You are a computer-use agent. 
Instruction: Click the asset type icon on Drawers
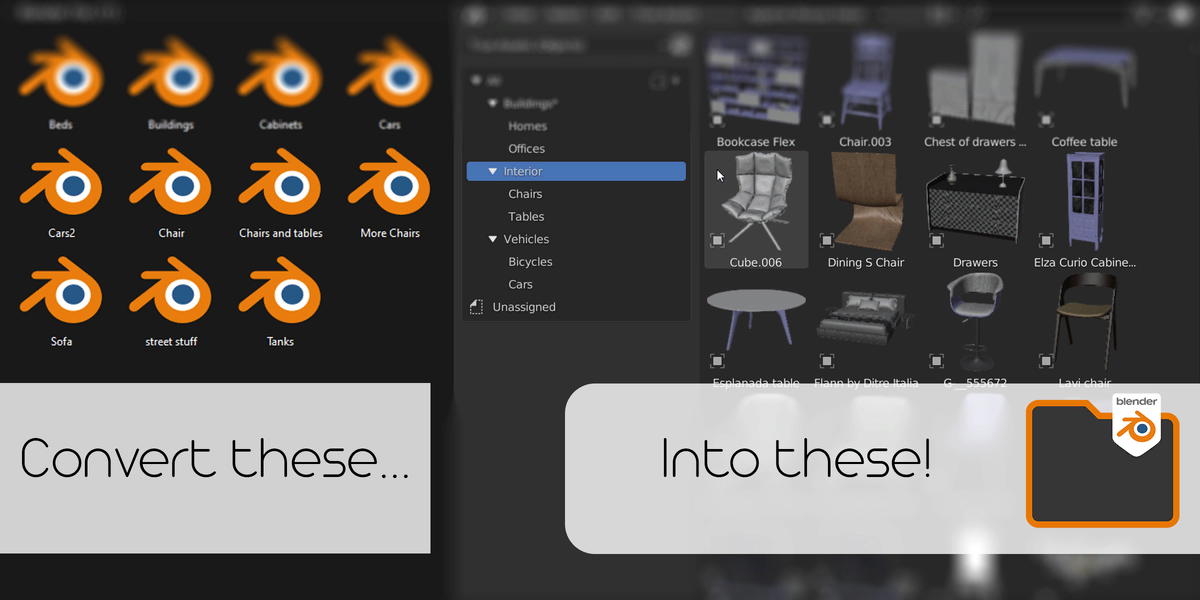(x=937, y=240)
